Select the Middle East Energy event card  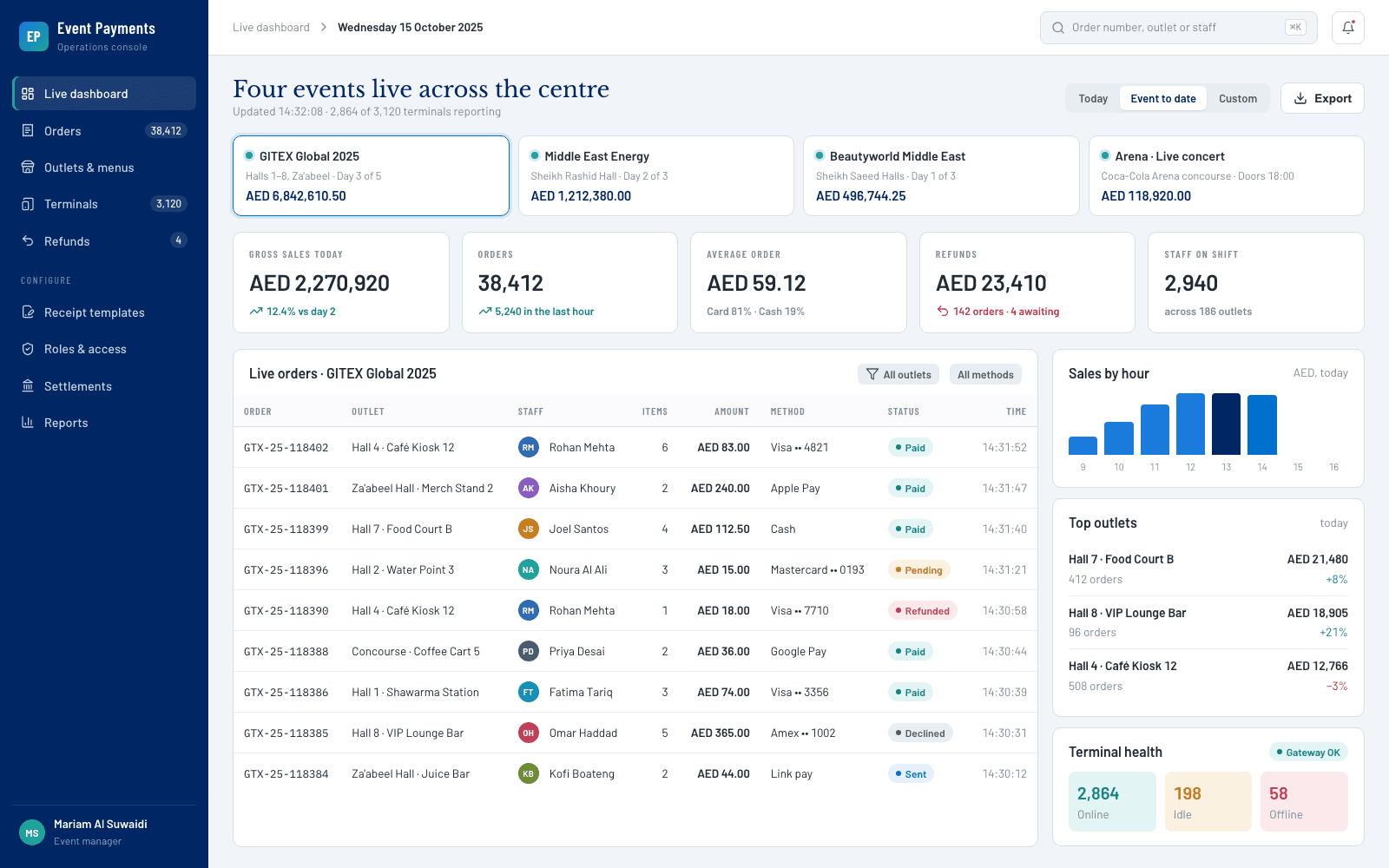[x=656, y=175]
